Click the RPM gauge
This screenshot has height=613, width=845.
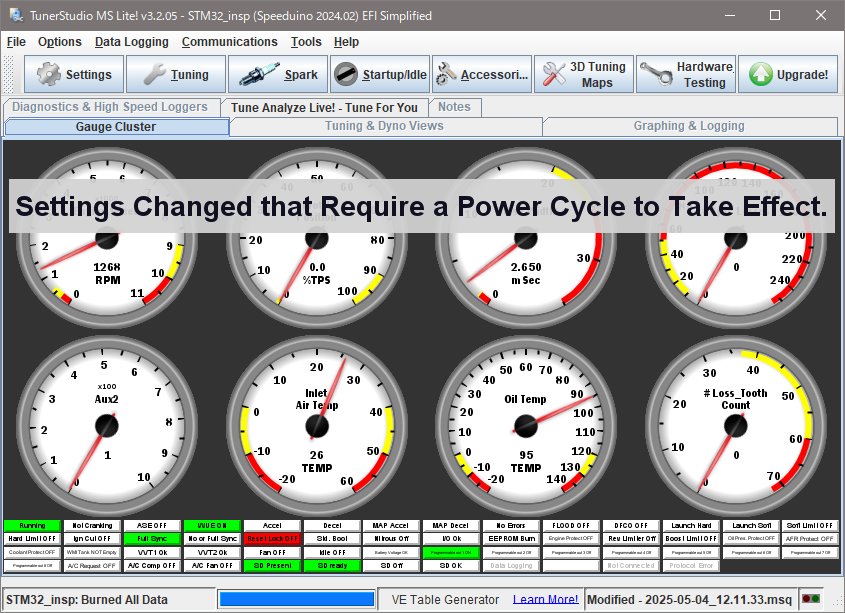point(107,238)
